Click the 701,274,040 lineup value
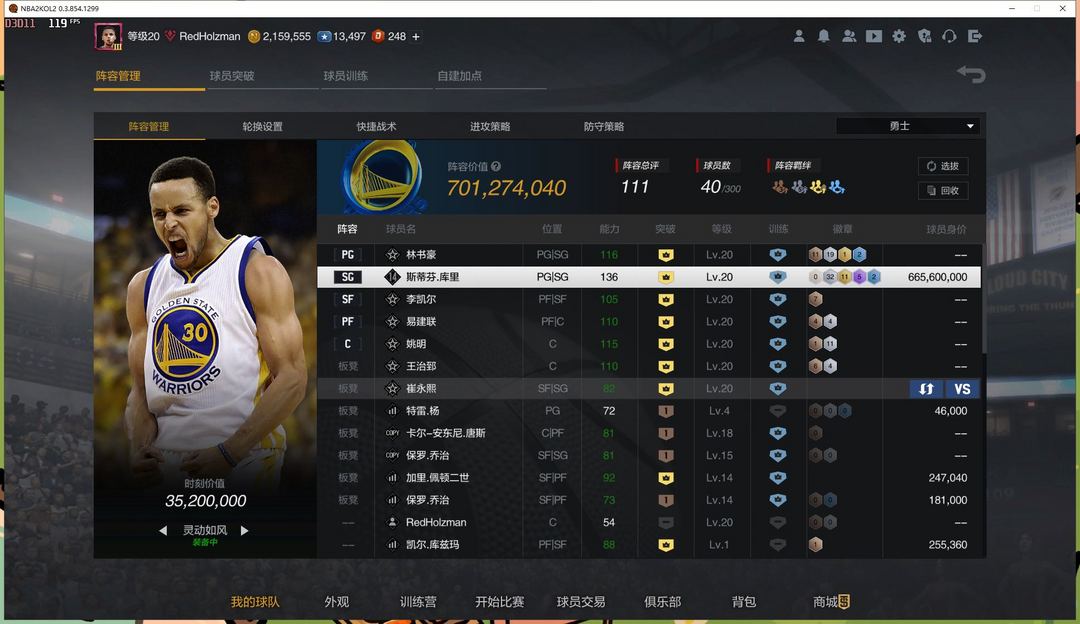Image resolution: width=1080 pixels, height=624 pixels. click(x=506, y=188)
